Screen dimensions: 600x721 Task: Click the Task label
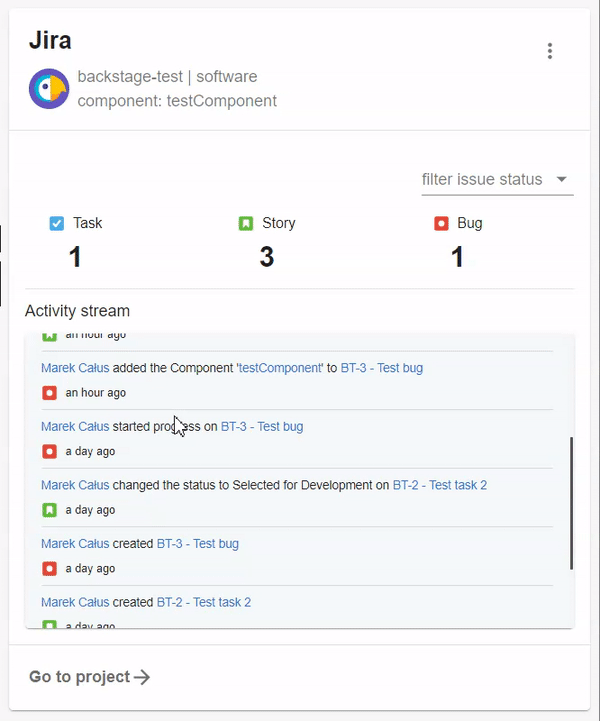point(87,223)
